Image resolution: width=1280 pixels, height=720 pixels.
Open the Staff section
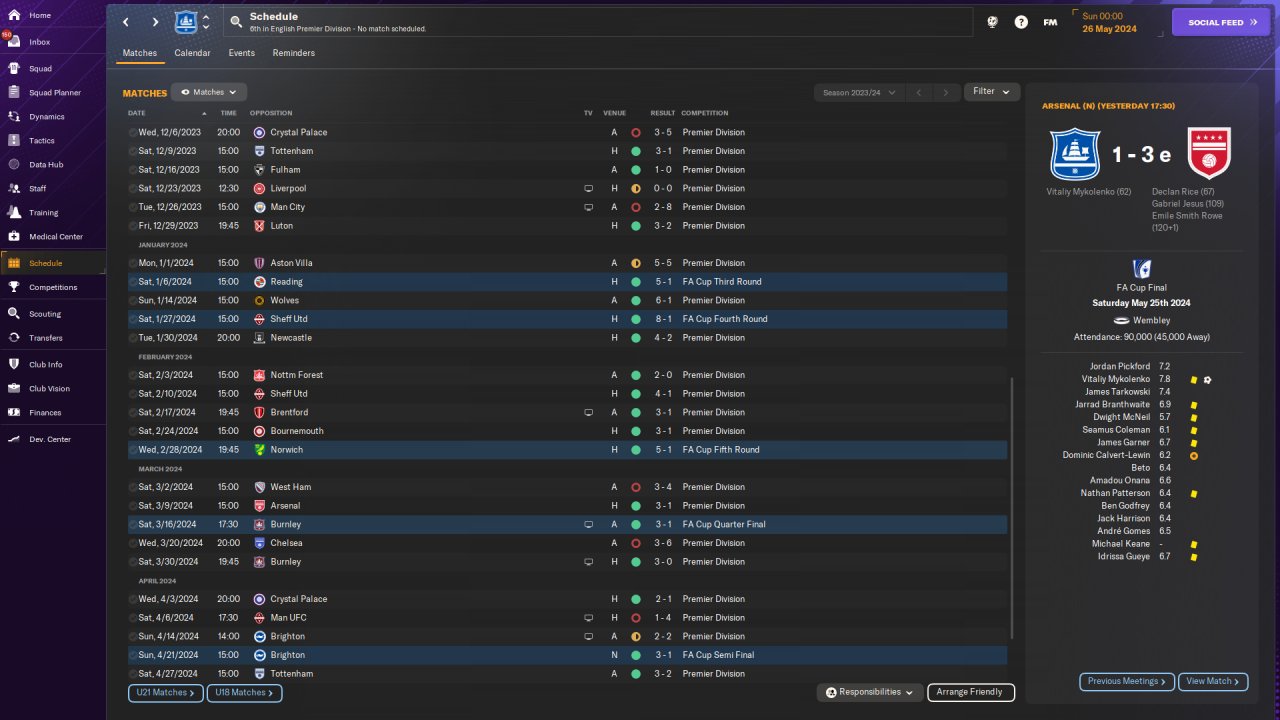pos(38,189)
